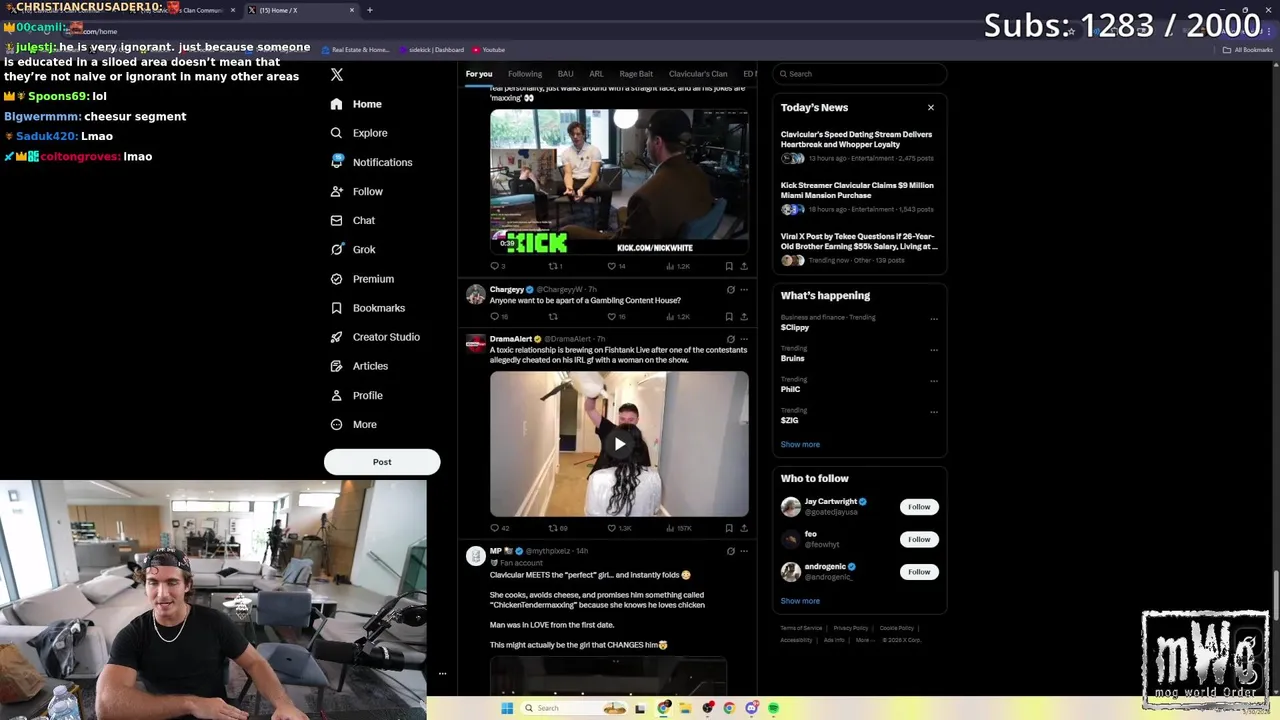
Task: Share the DramaAlert post
Action: (x=744, y=528)
